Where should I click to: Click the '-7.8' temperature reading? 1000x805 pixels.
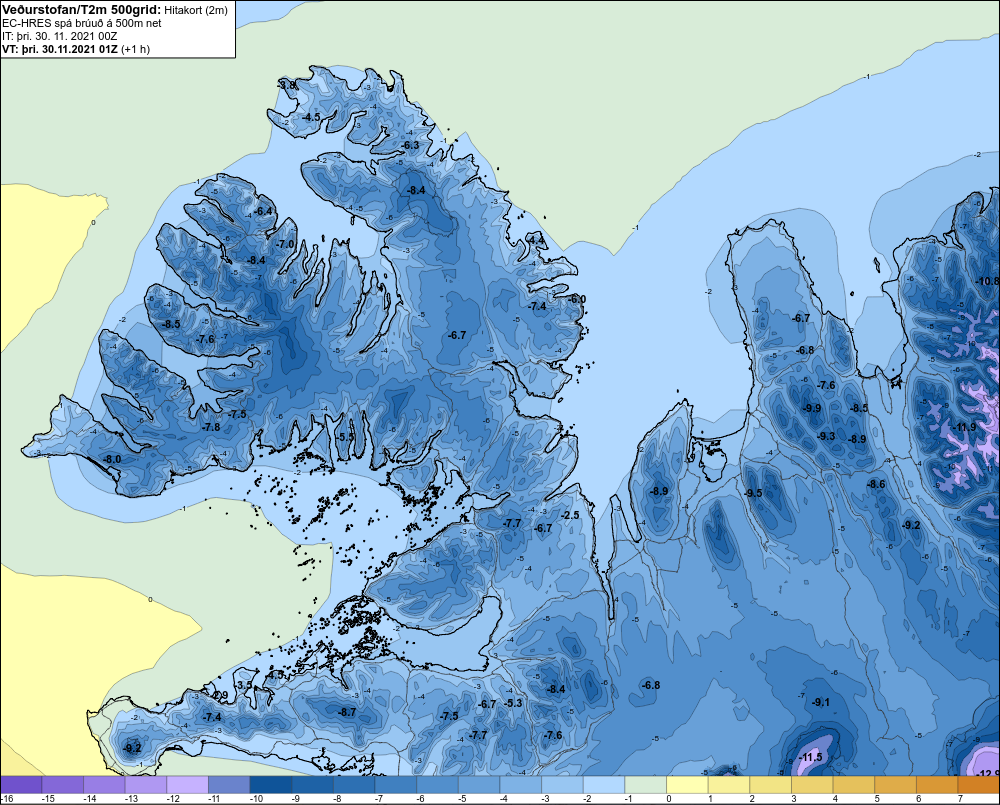[211, 427]
